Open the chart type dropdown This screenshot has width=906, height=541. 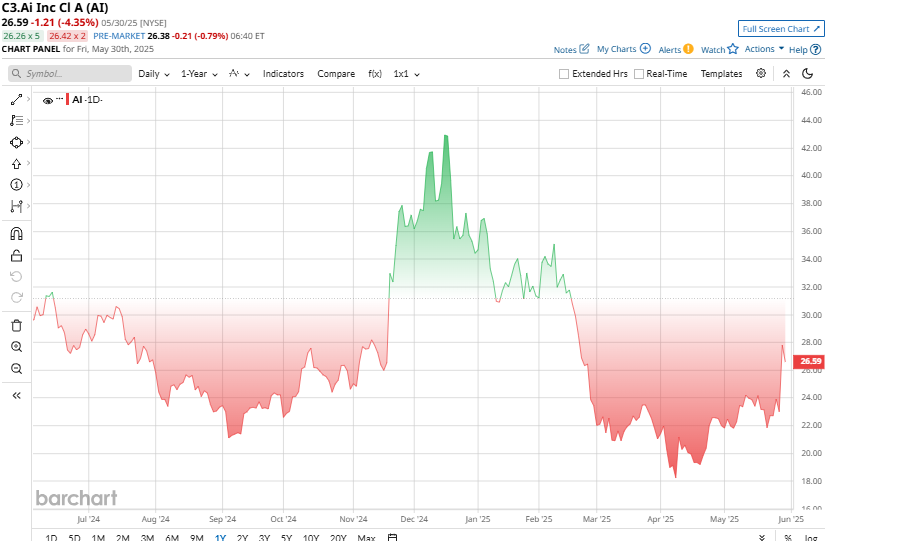(239, 73)
